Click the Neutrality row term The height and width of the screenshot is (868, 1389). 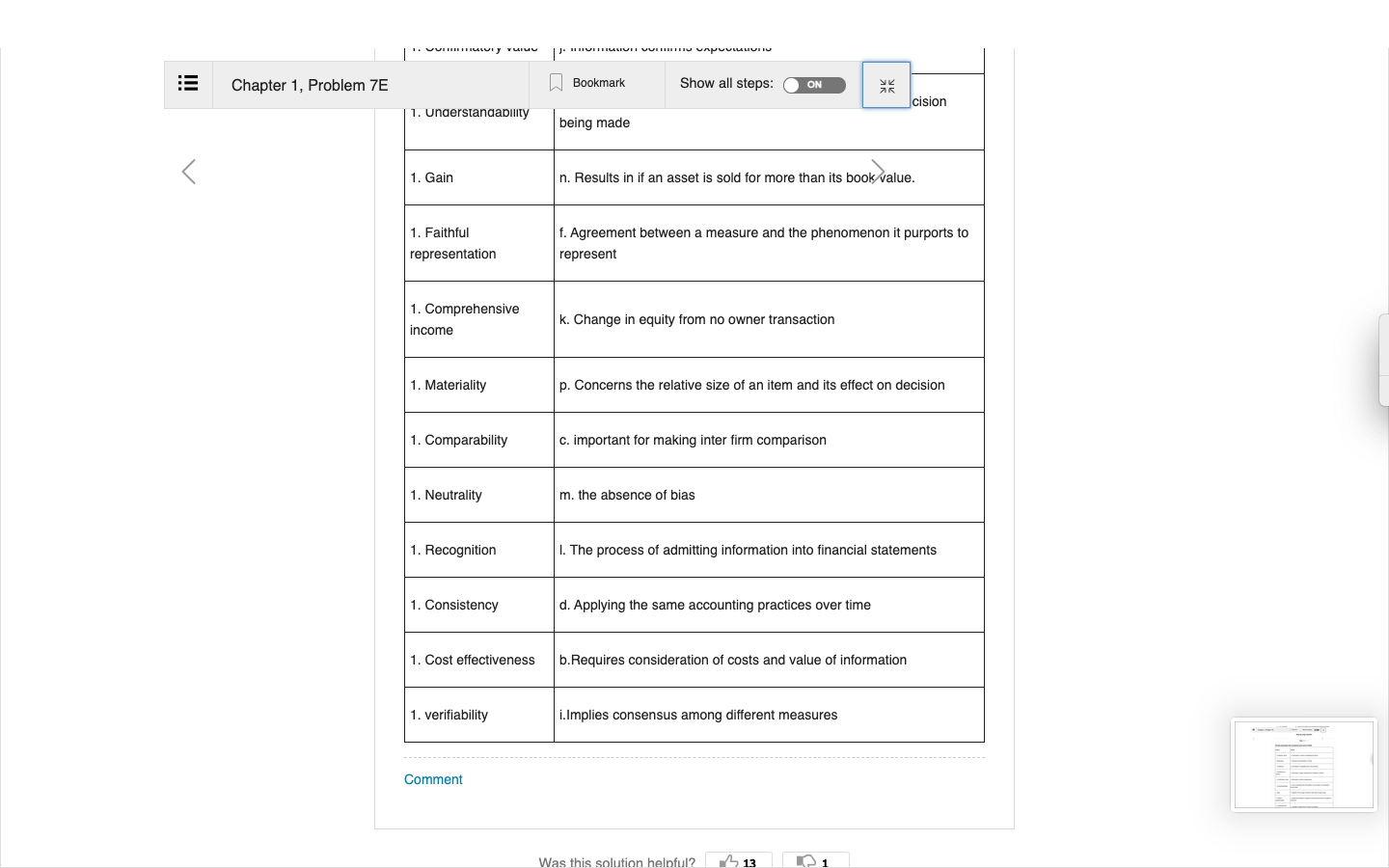click(x=446, y=495)
